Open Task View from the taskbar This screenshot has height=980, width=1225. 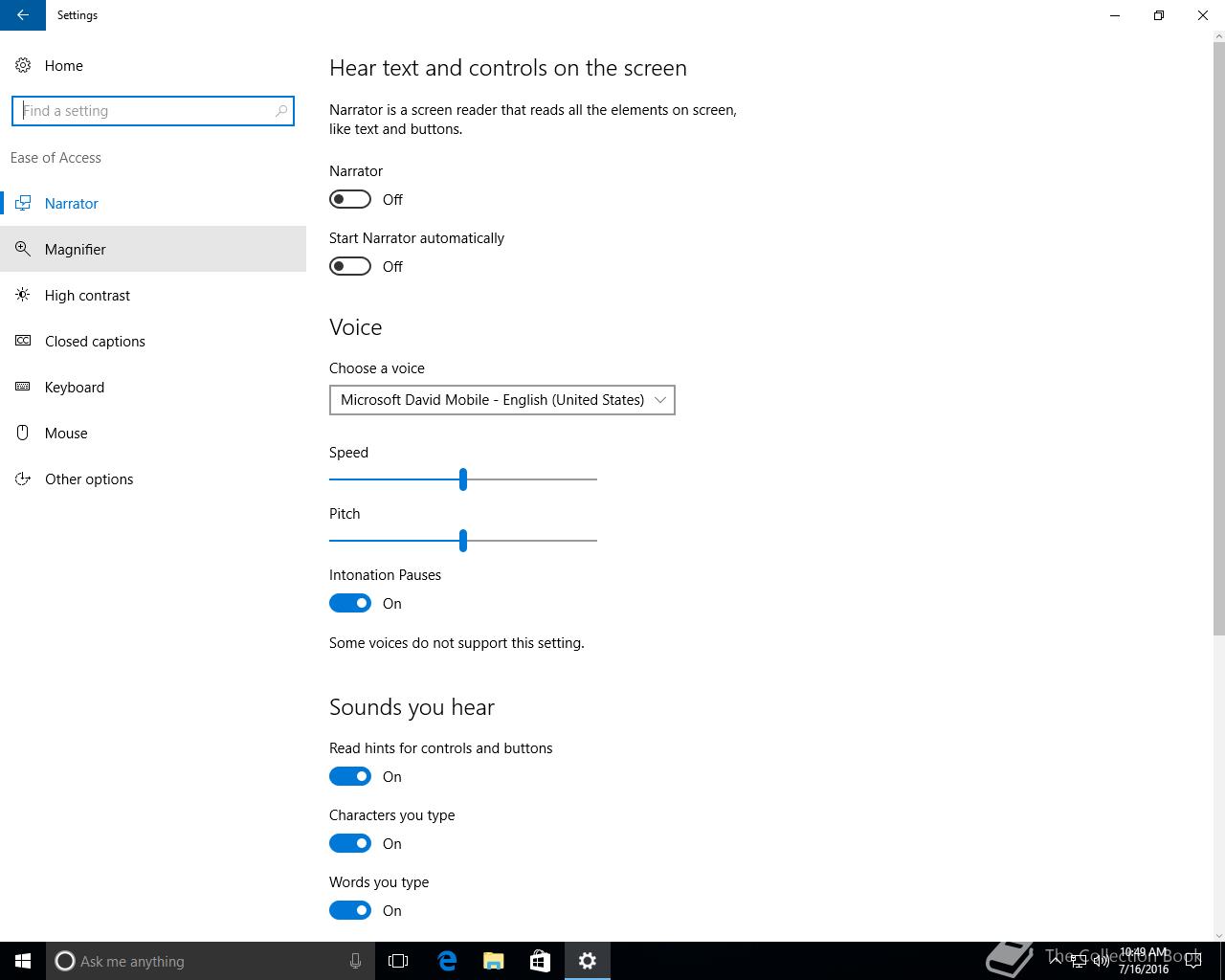(x=398, y=961)
